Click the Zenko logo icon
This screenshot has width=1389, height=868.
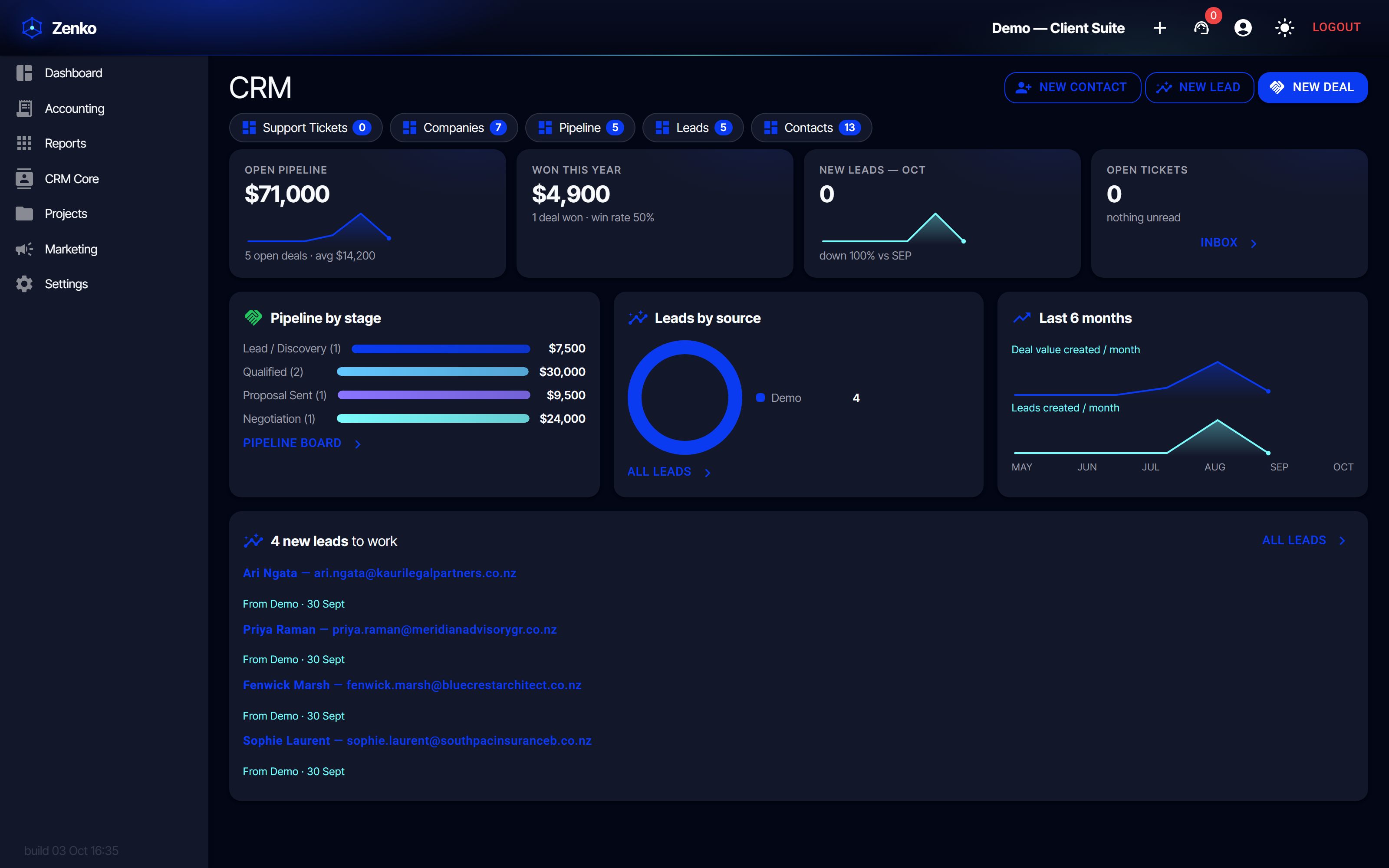coord(32,27)
